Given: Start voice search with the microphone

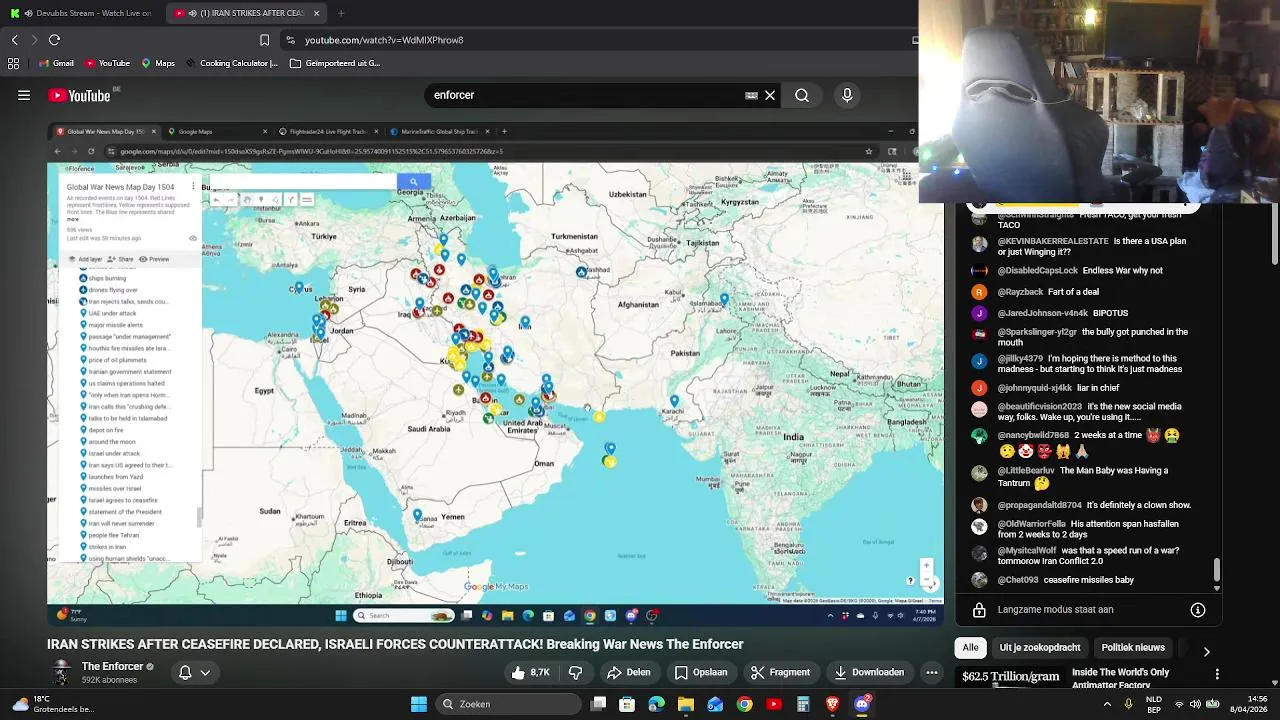Looking at the screenshot, I should [x=847, y=95].
